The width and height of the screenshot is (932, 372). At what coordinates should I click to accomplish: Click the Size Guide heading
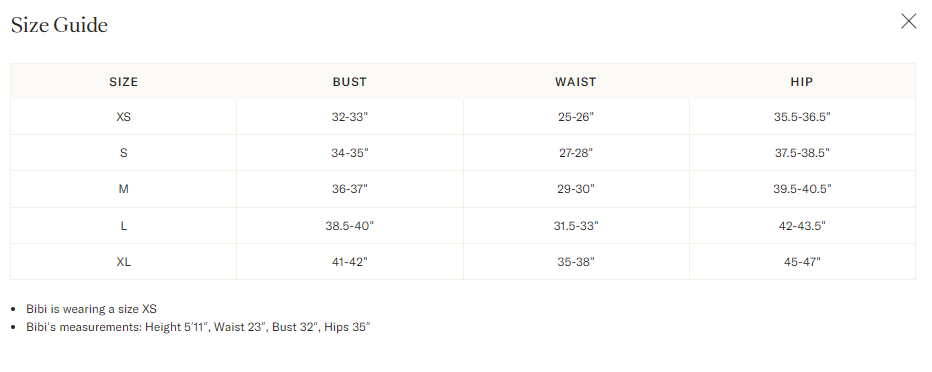tap(59, 25)
